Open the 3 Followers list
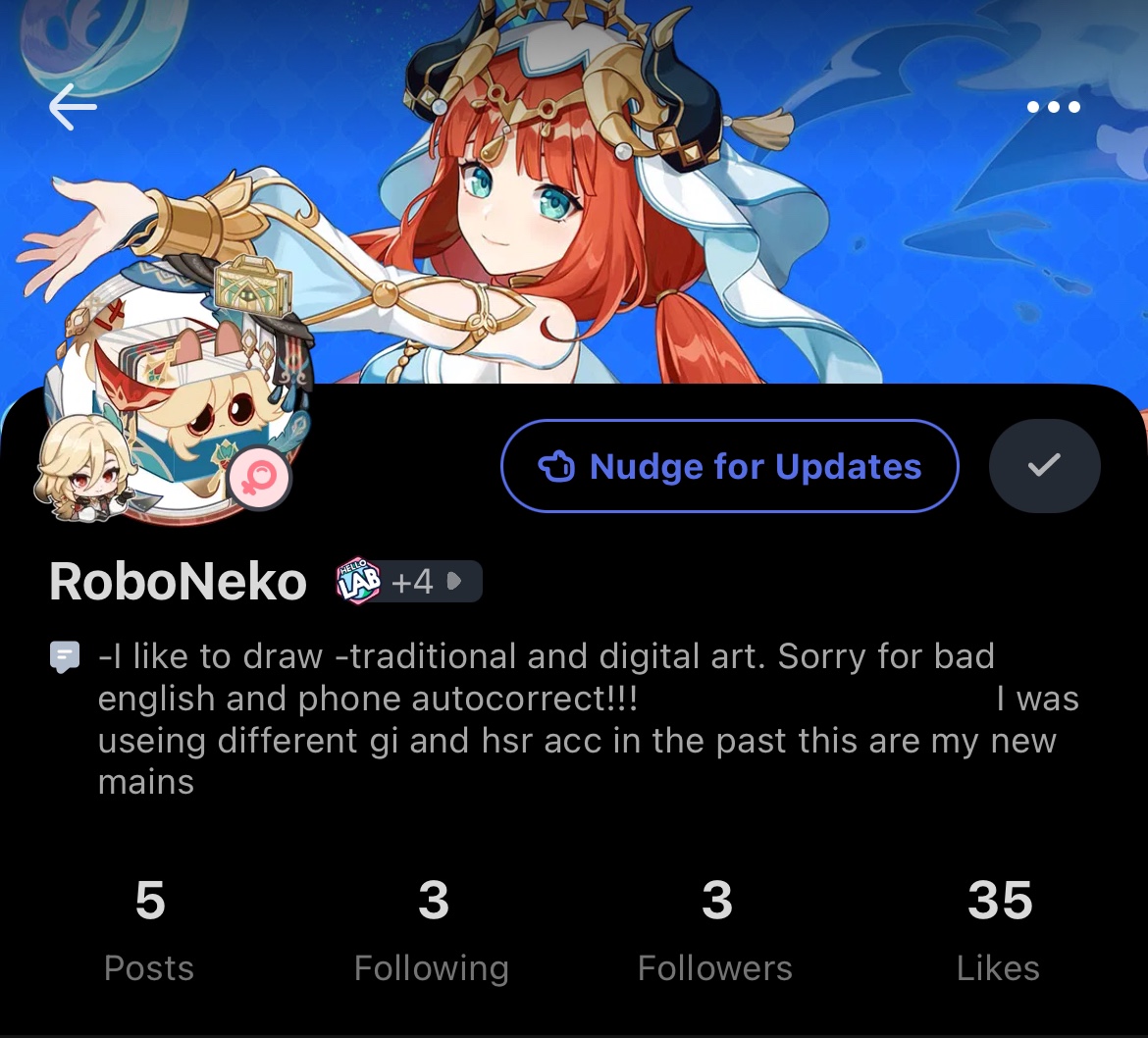 click(715, 931)
